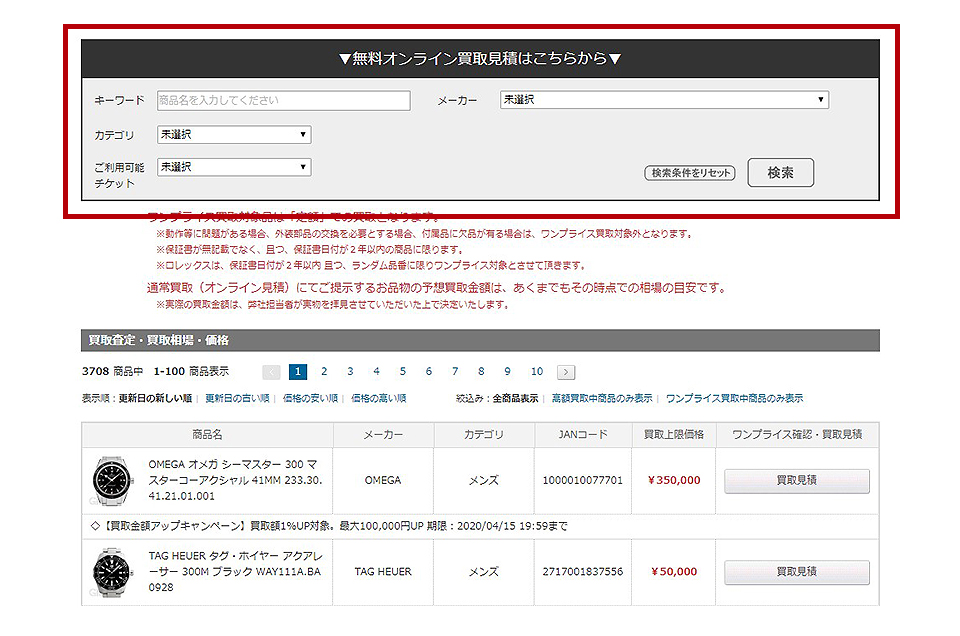
Task: Select page 3 in pagination
Action: (350, 372)
